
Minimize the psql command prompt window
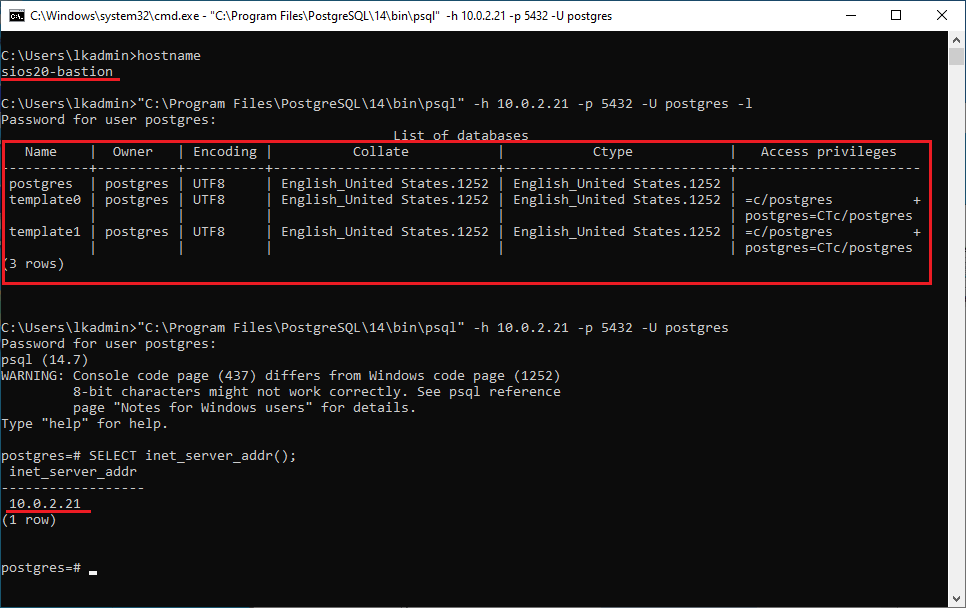849,16
